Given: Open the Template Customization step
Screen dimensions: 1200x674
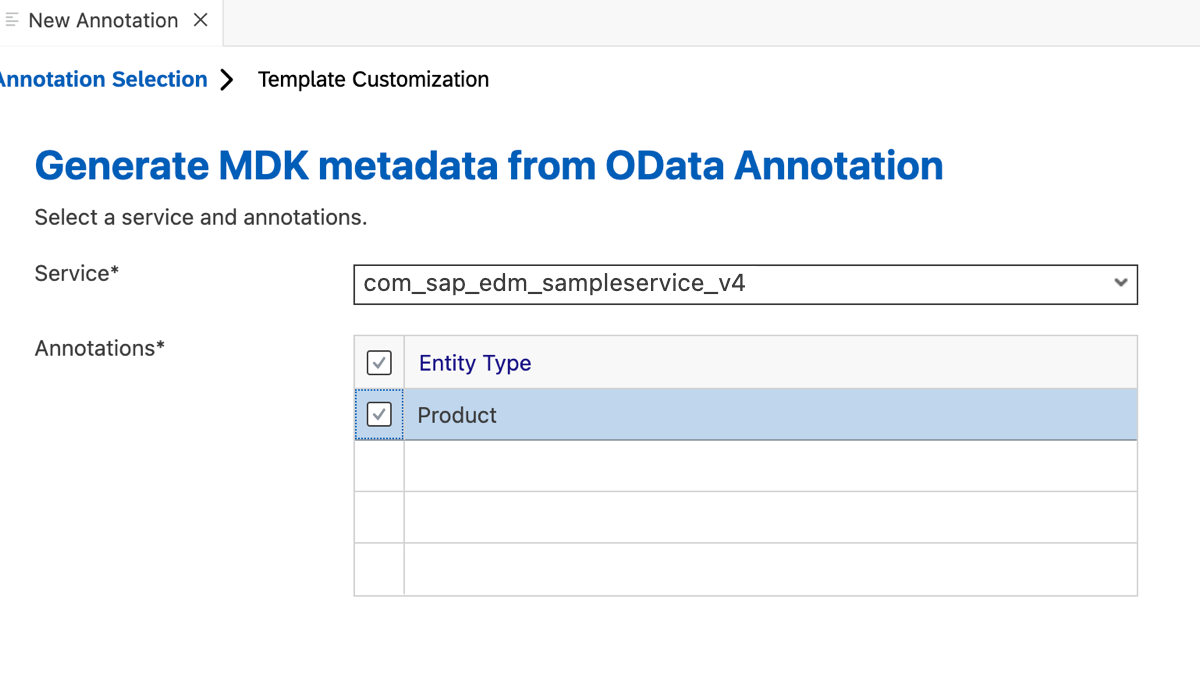Looking at the screenshot, I should [373, 79].
